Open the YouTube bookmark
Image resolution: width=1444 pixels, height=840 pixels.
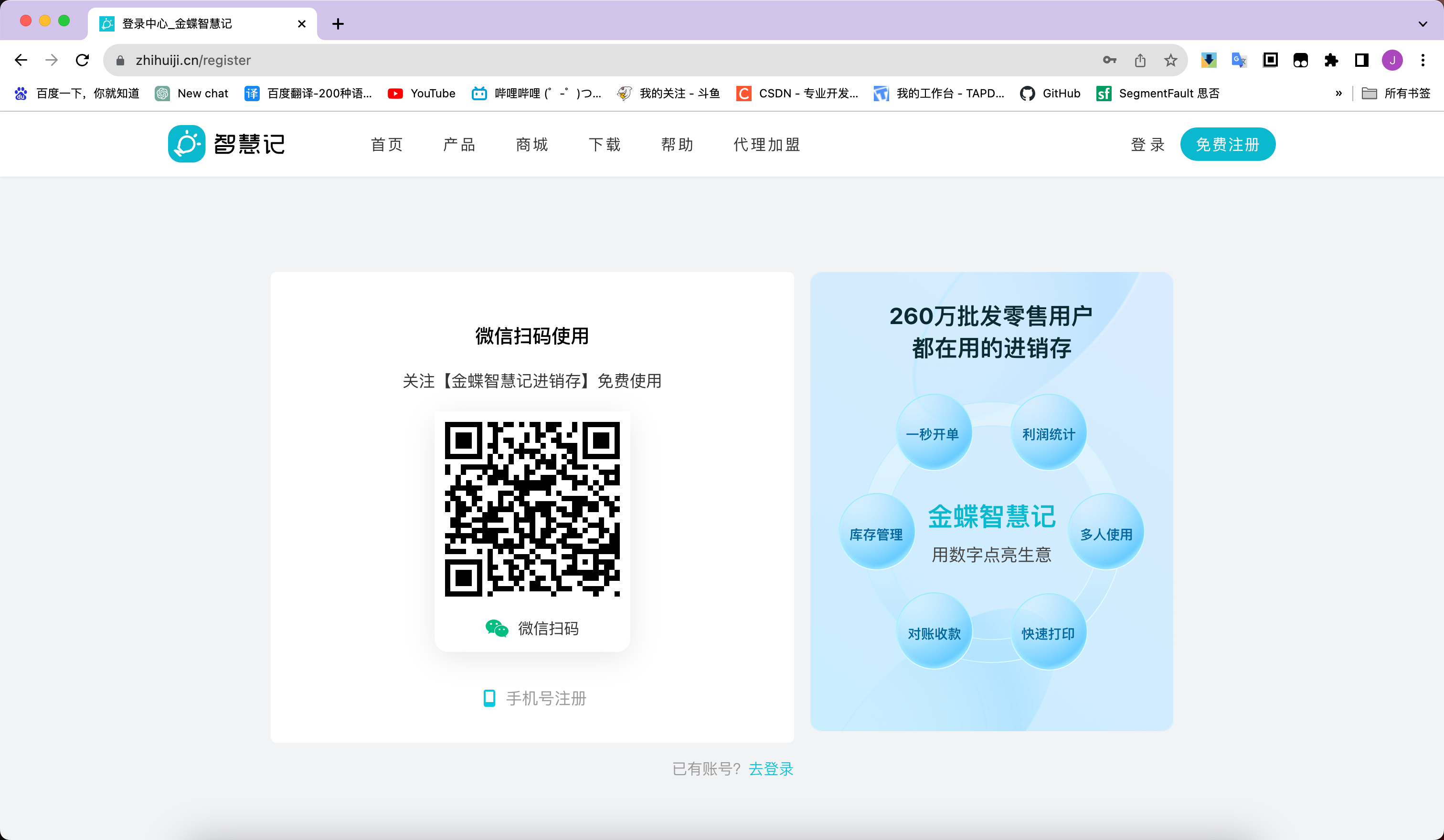(422, 94)
